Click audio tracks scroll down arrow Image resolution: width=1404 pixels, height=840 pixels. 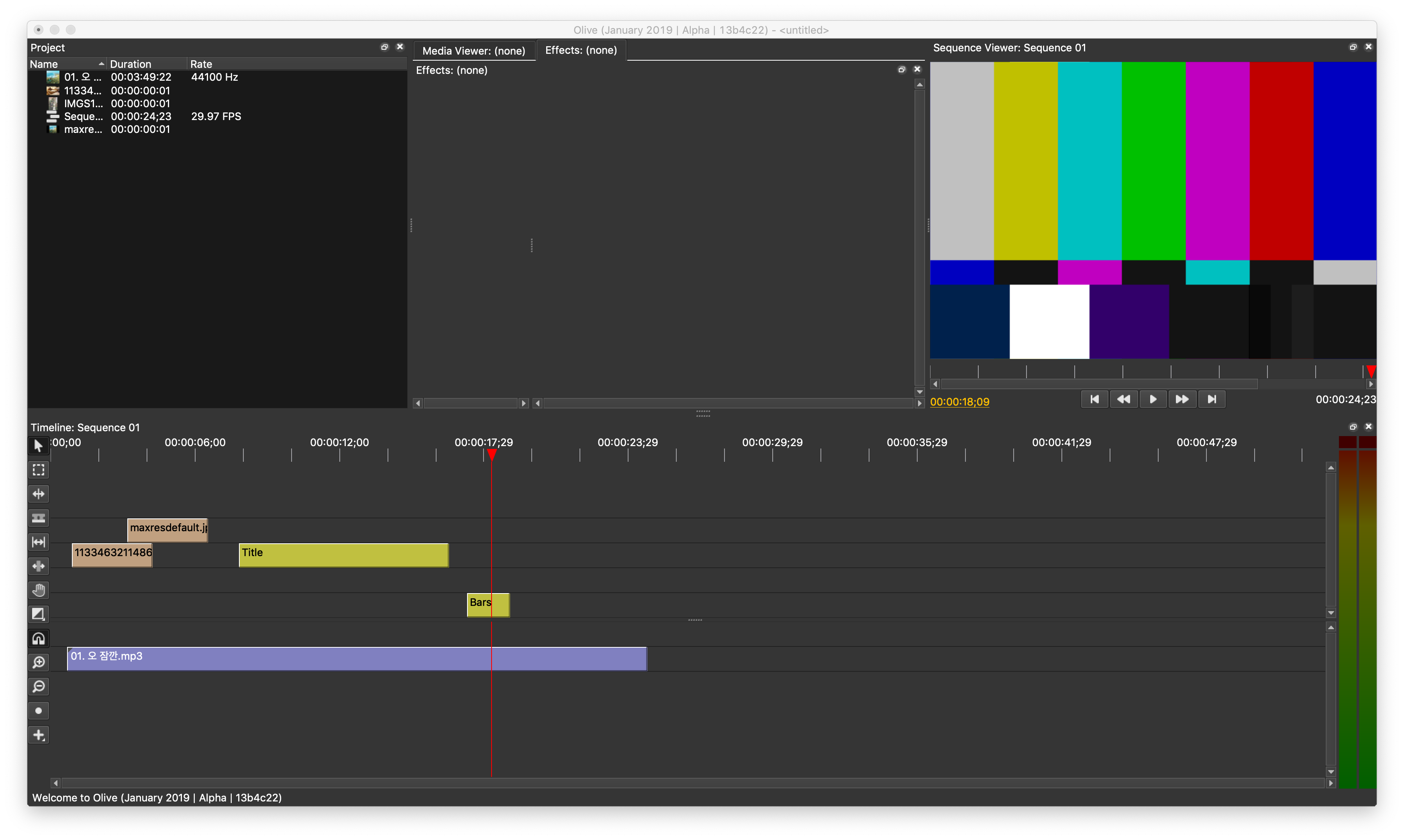(1332, 772)
